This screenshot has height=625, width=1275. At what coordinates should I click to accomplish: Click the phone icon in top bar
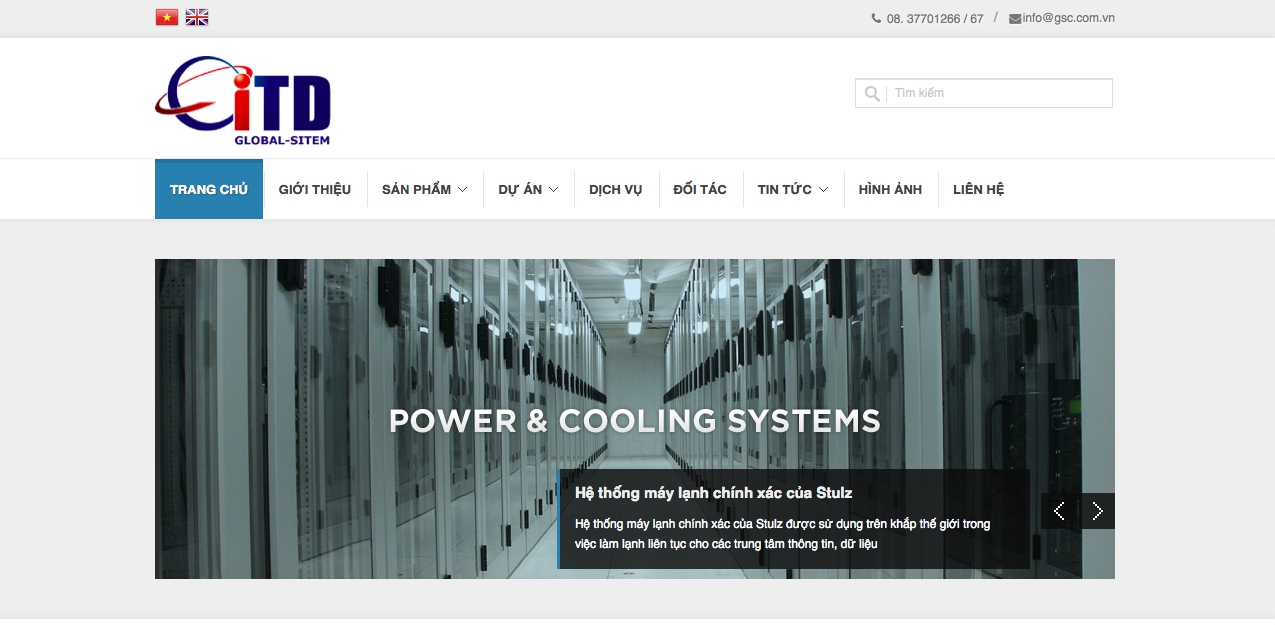point(876,18)
